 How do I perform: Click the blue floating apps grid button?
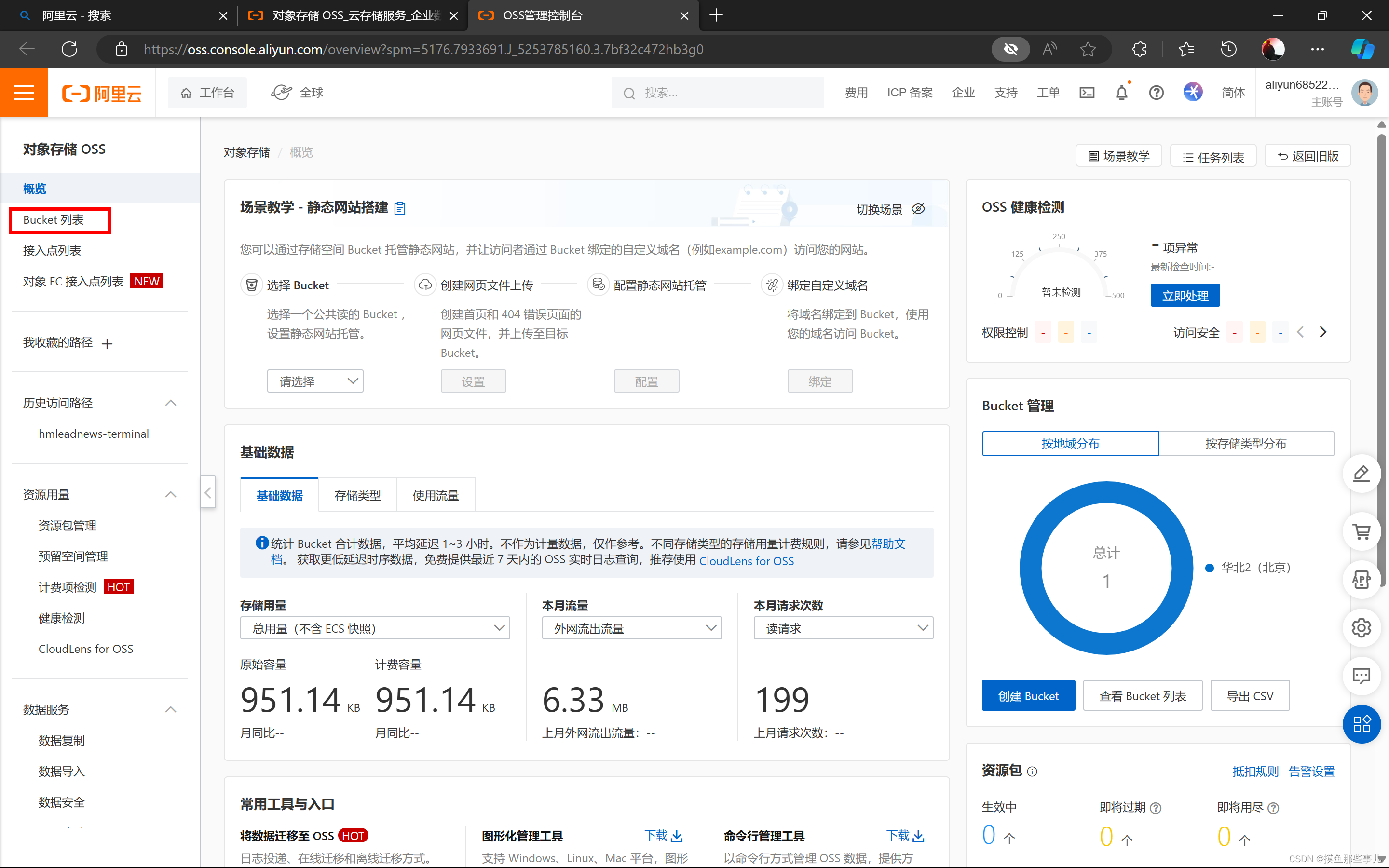pos(1362,724)
